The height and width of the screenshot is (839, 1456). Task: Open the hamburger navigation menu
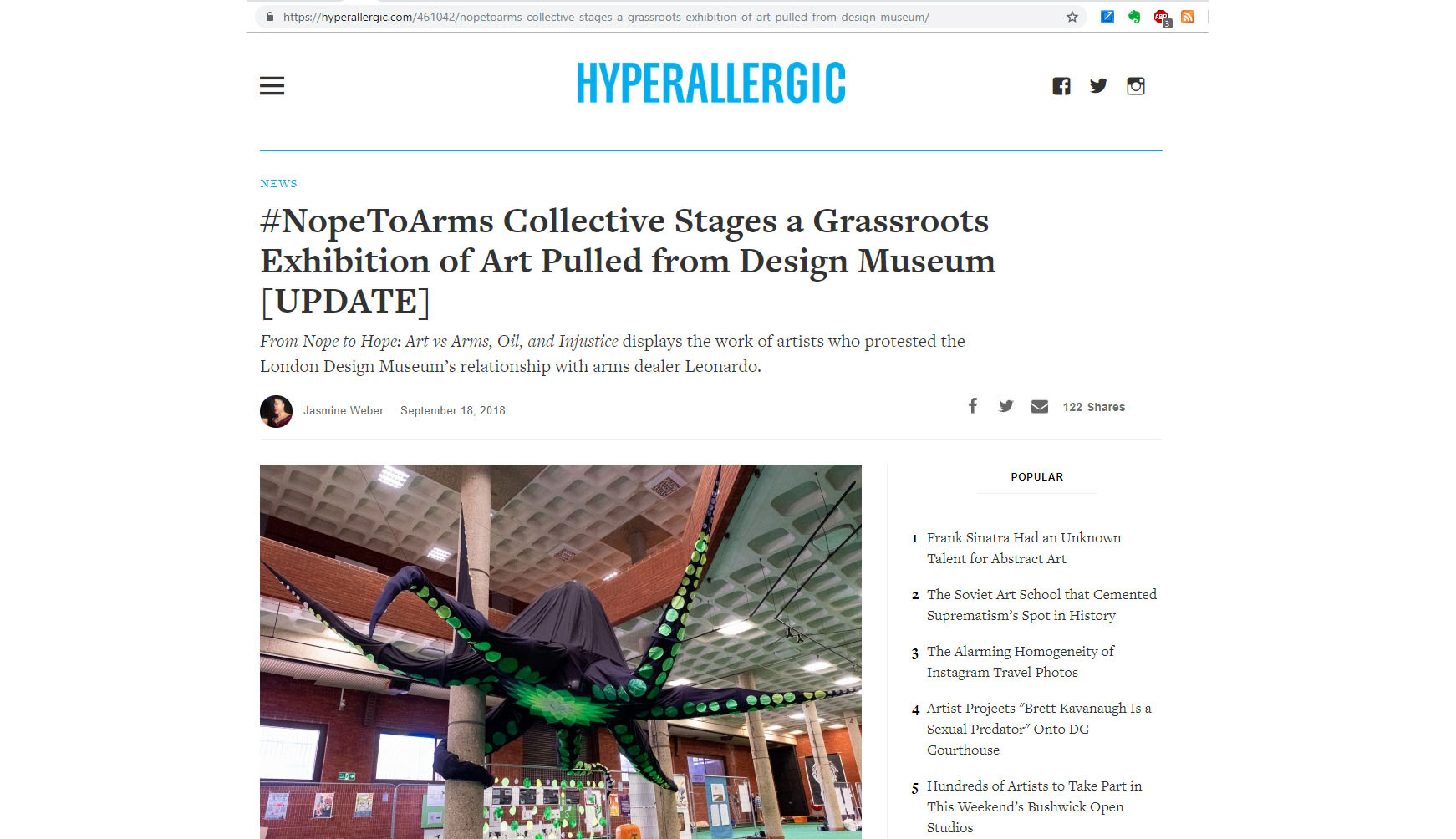click(272, 85)
